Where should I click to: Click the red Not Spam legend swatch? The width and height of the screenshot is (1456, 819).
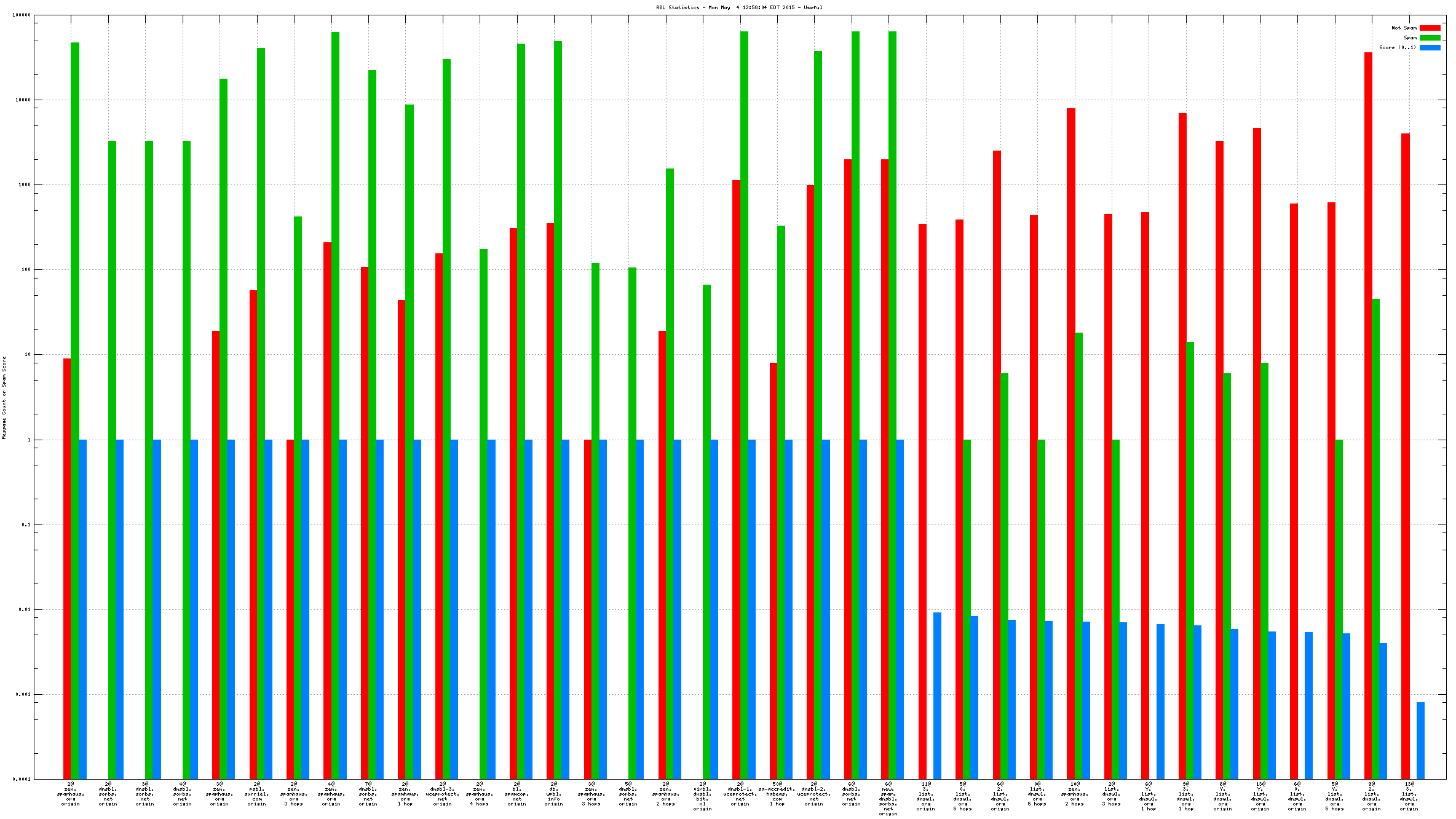[1430, 28]
